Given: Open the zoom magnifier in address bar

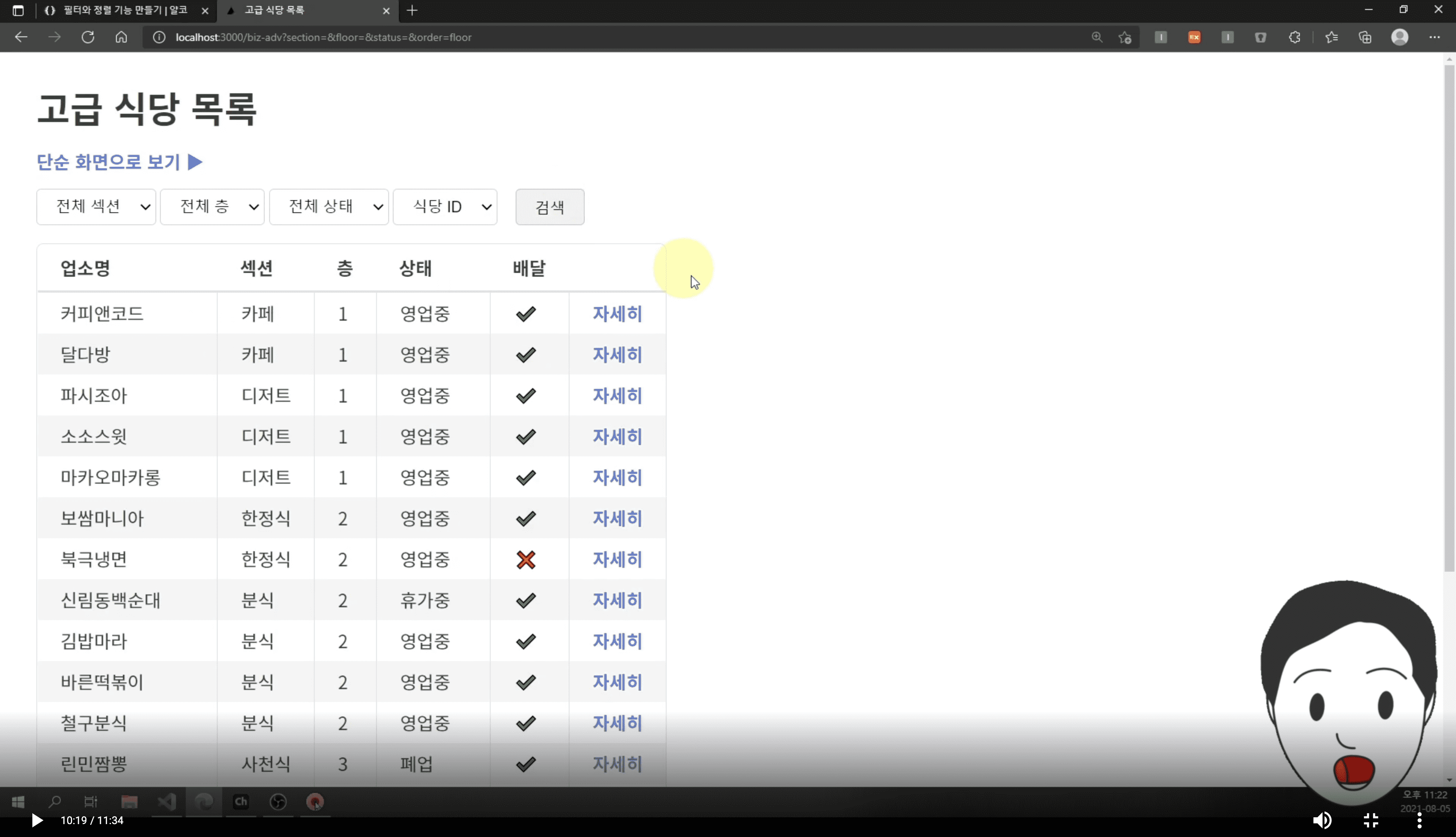Looking at the screenshot, I should (1097, 38).
